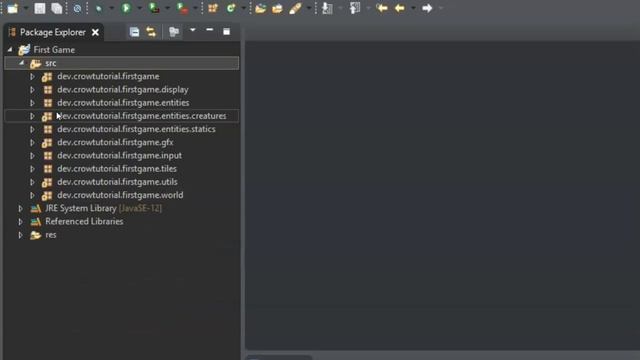
Task: Expand the dev.crowtutorial.firstgame.entities package arrow
Action: pos(32,103)
